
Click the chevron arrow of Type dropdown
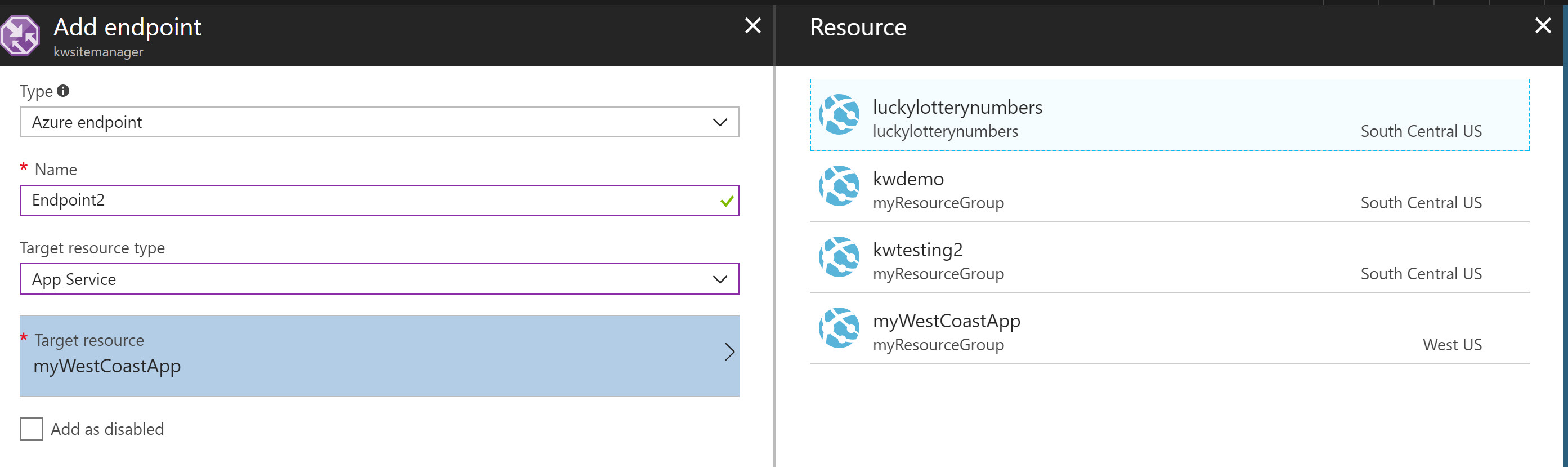(x=720, y=122)
